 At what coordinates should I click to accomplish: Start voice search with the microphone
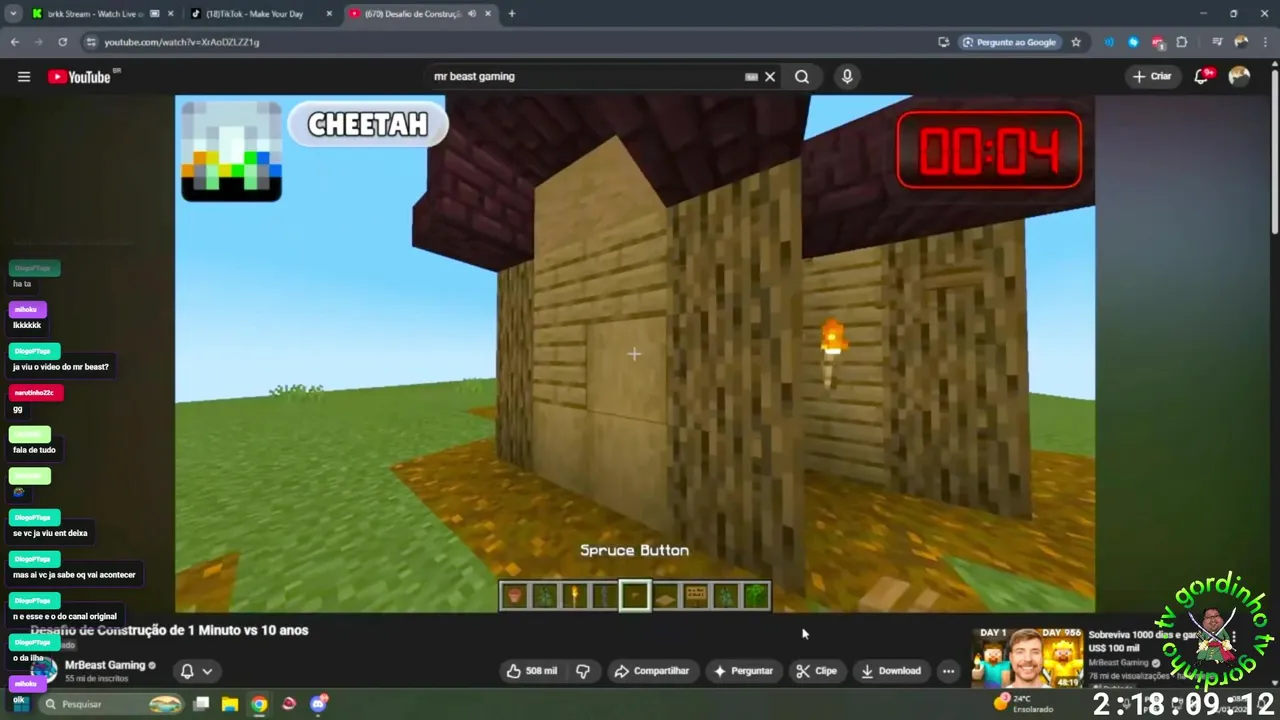point(847,77)
